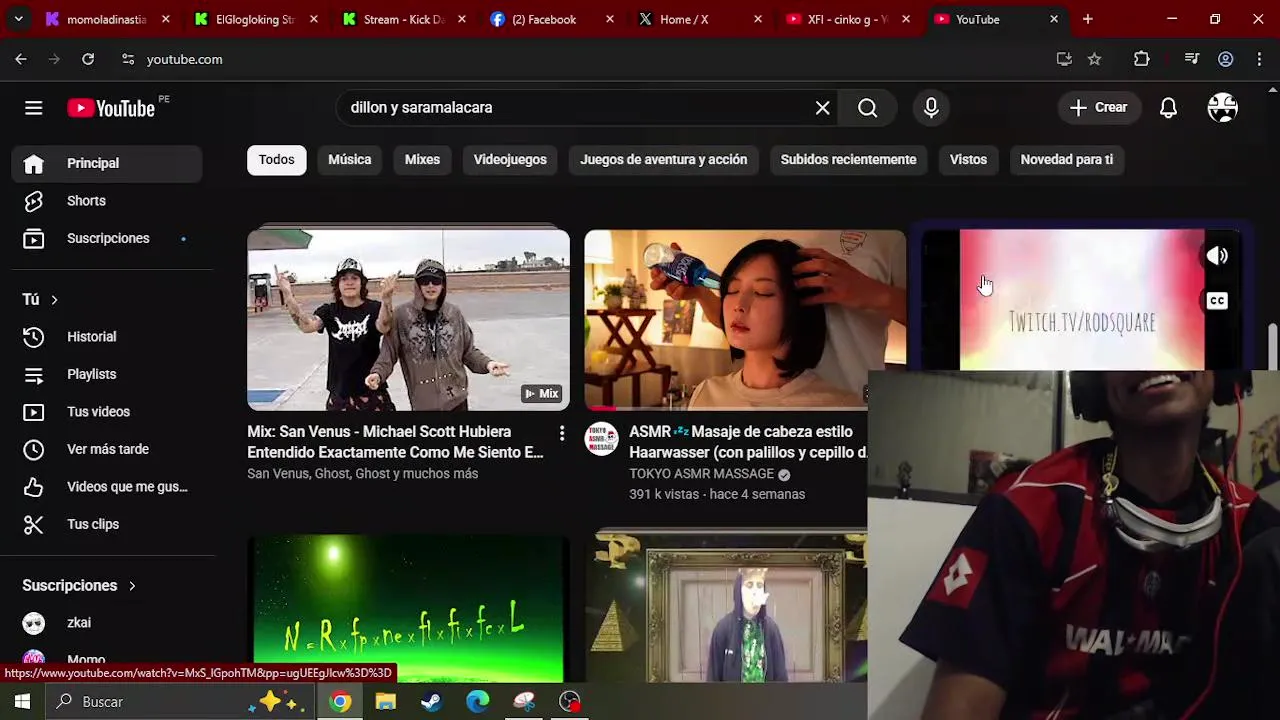
Task: Open File Explorer from taskbar
Action: point(386,702)
